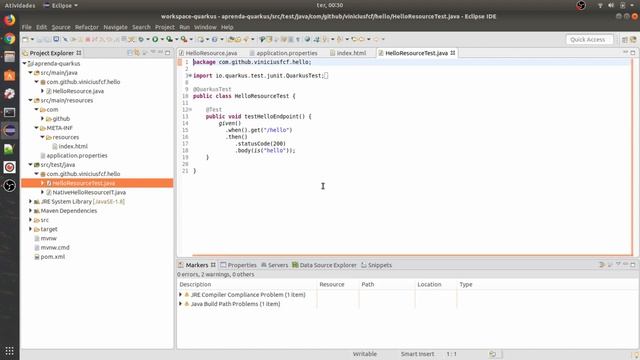Open the Files app in the dock

[9, 57]
